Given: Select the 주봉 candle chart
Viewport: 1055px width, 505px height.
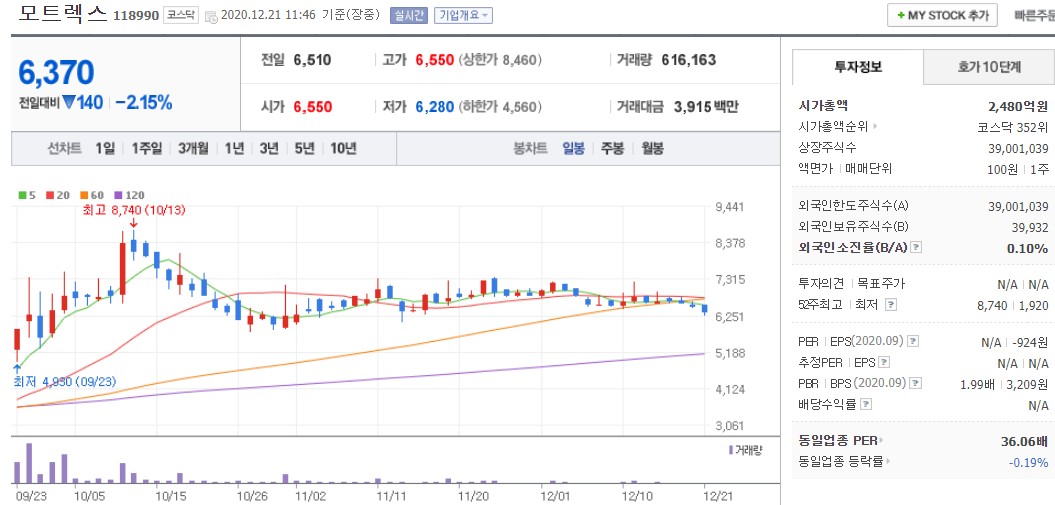Looking at the screenshot, I should click(x=612, y=149).
